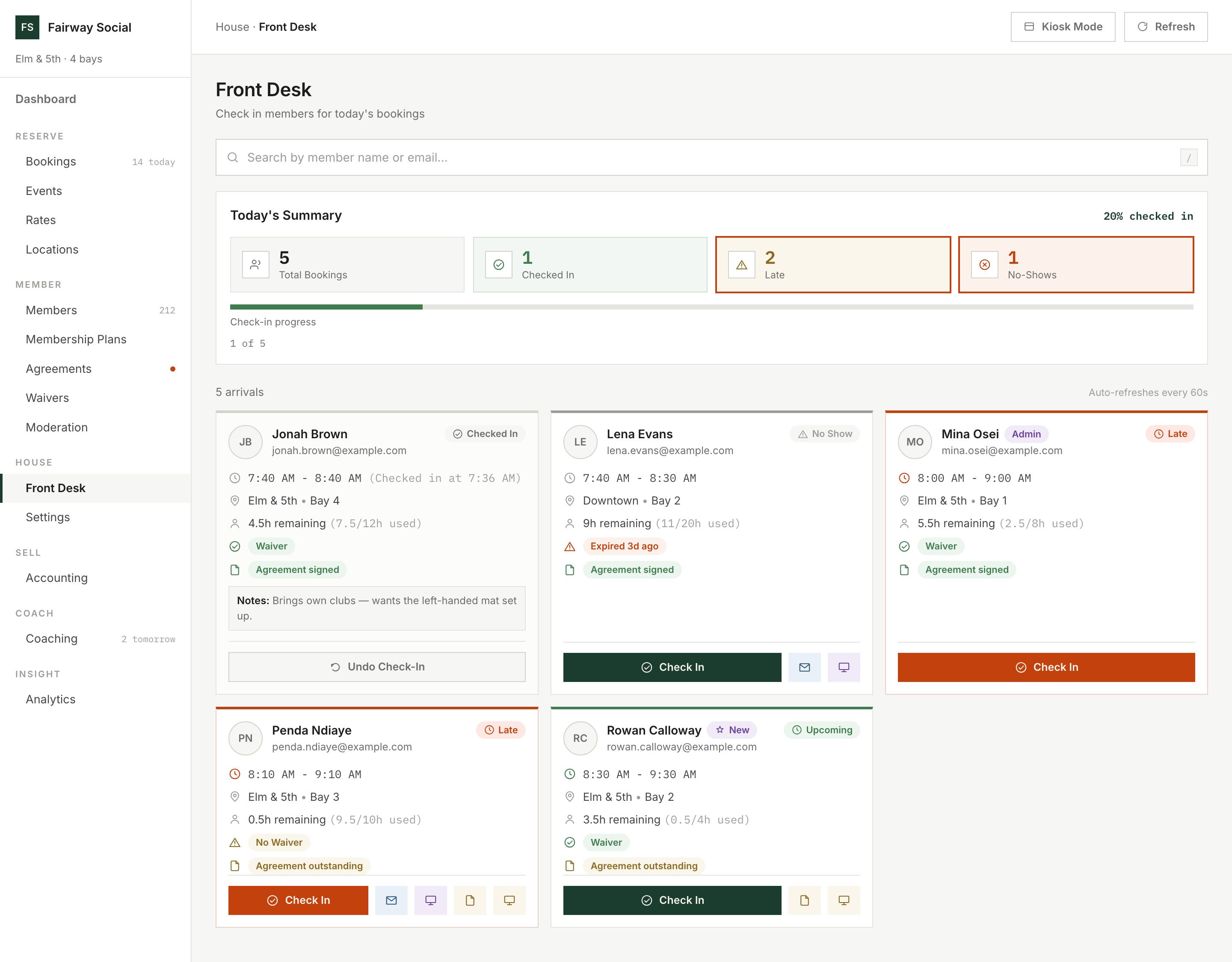Click the JB avatar for Jonah Brown
The height and width of the screenshot is (962, 1232).
tap(246, 442)
